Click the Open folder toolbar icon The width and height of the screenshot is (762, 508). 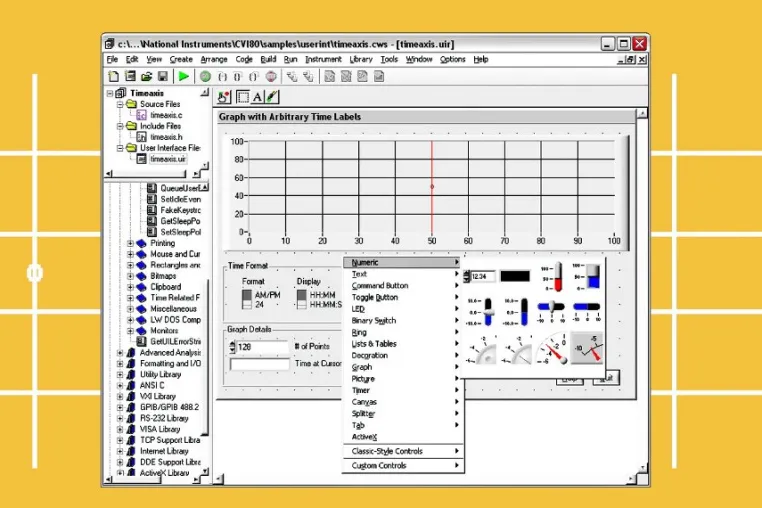pos(146,76)
